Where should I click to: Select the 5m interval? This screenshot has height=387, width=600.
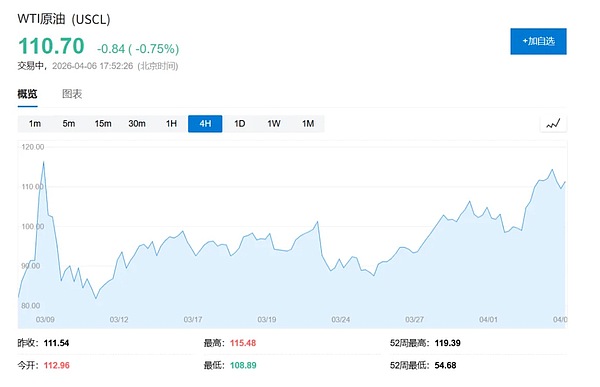click(x=69, y=124)
